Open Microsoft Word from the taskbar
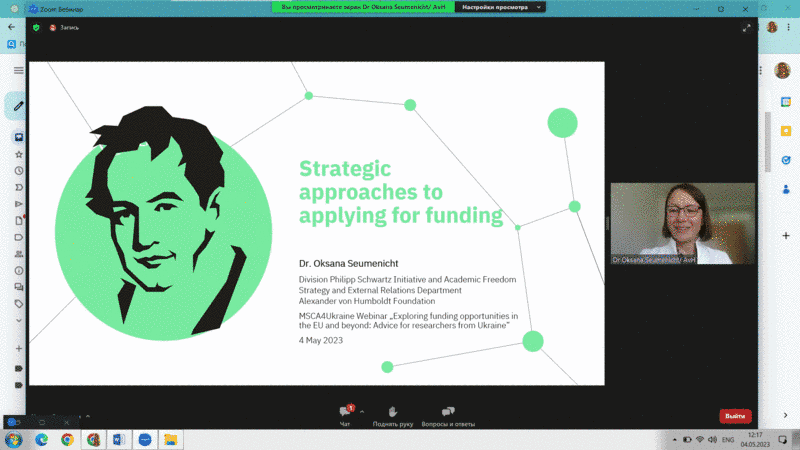 118,439
